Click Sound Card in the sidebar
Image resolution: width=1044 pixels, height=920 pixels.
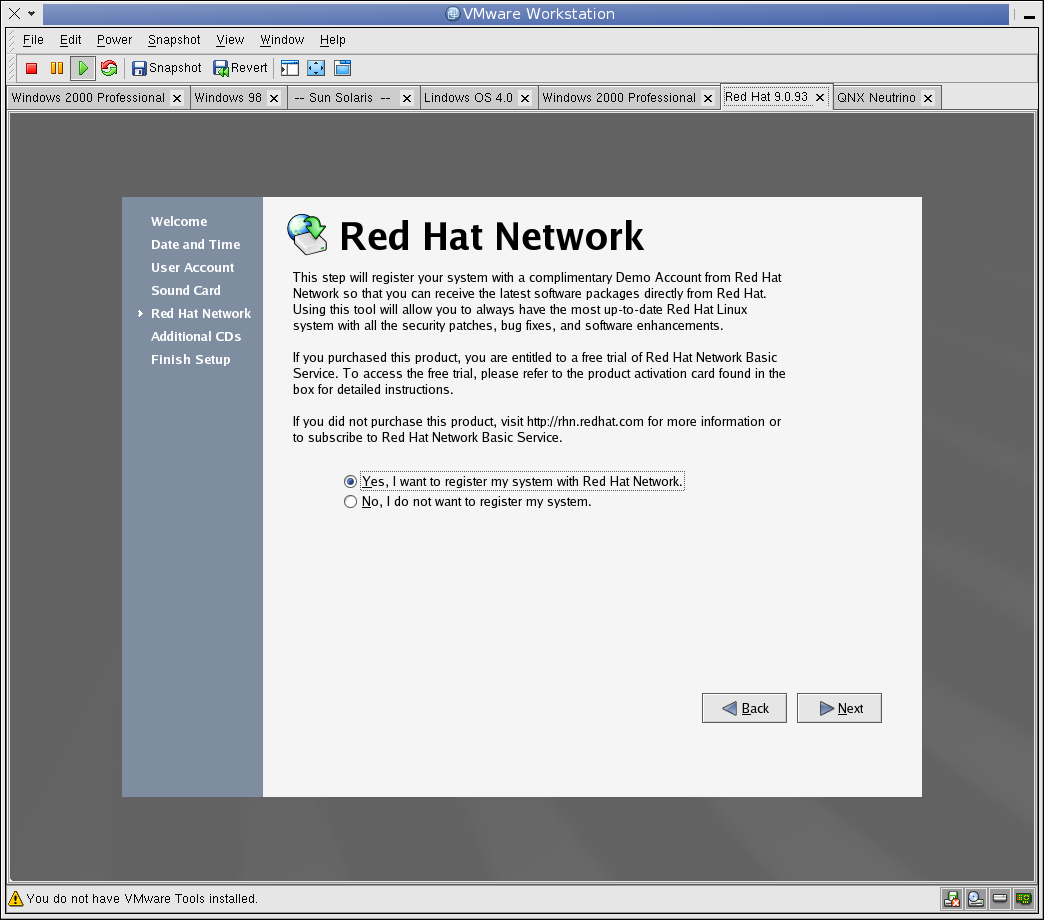coord(186,290)
